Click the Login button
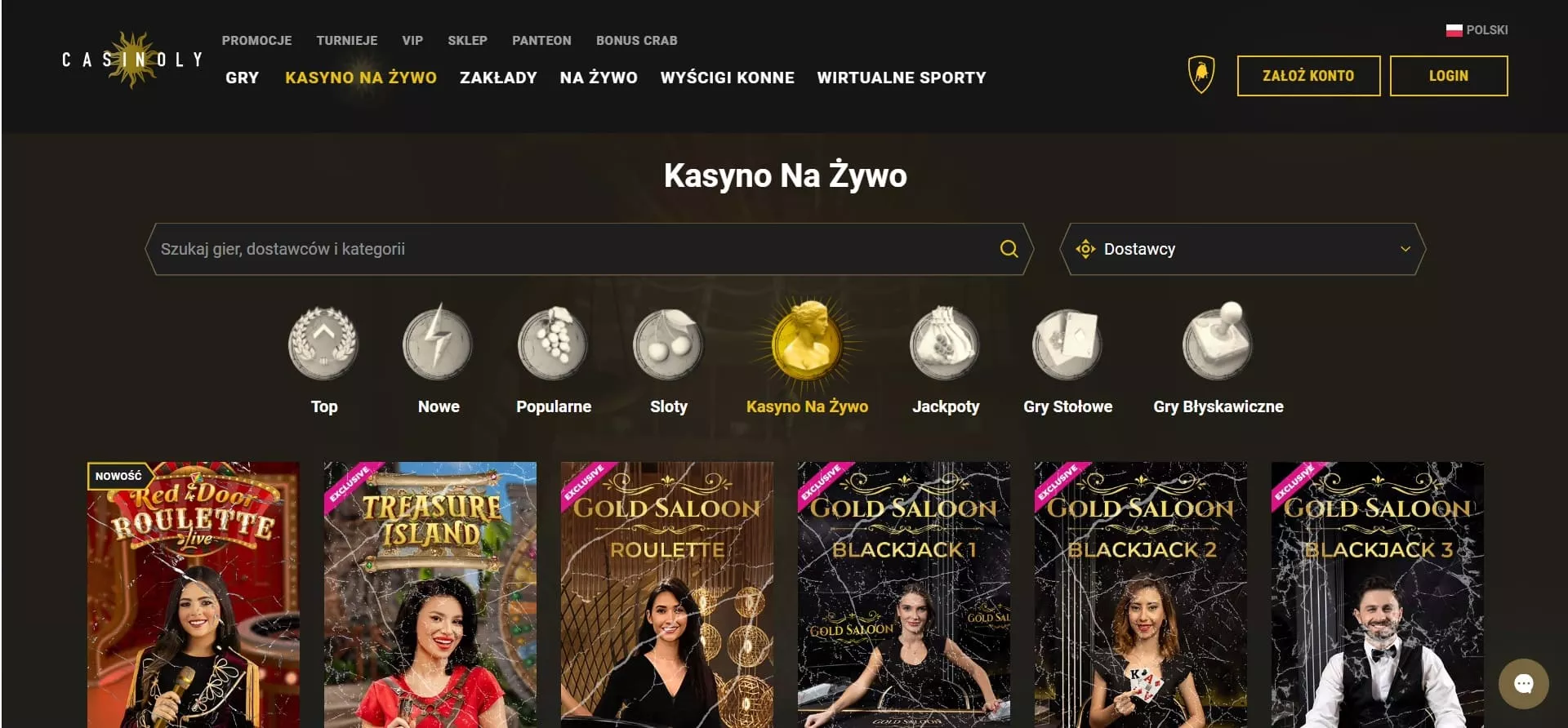This screenshot has width=1568, height=728. coord(1449,76)
